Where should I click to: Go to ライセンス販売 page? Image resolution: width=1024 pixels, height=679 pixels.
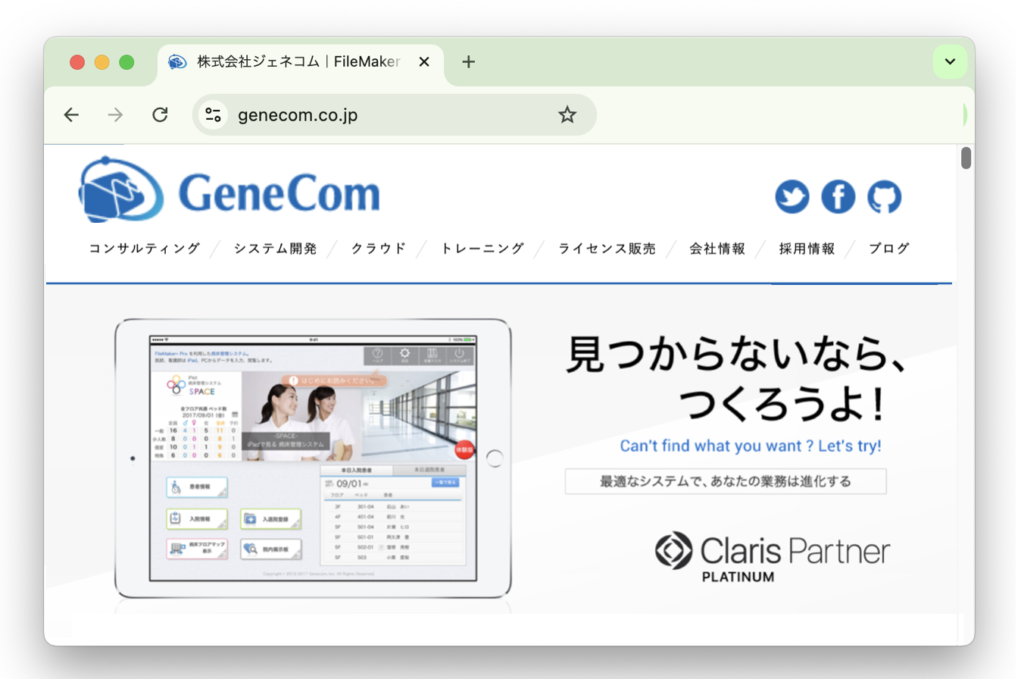(x=607, y=249)
